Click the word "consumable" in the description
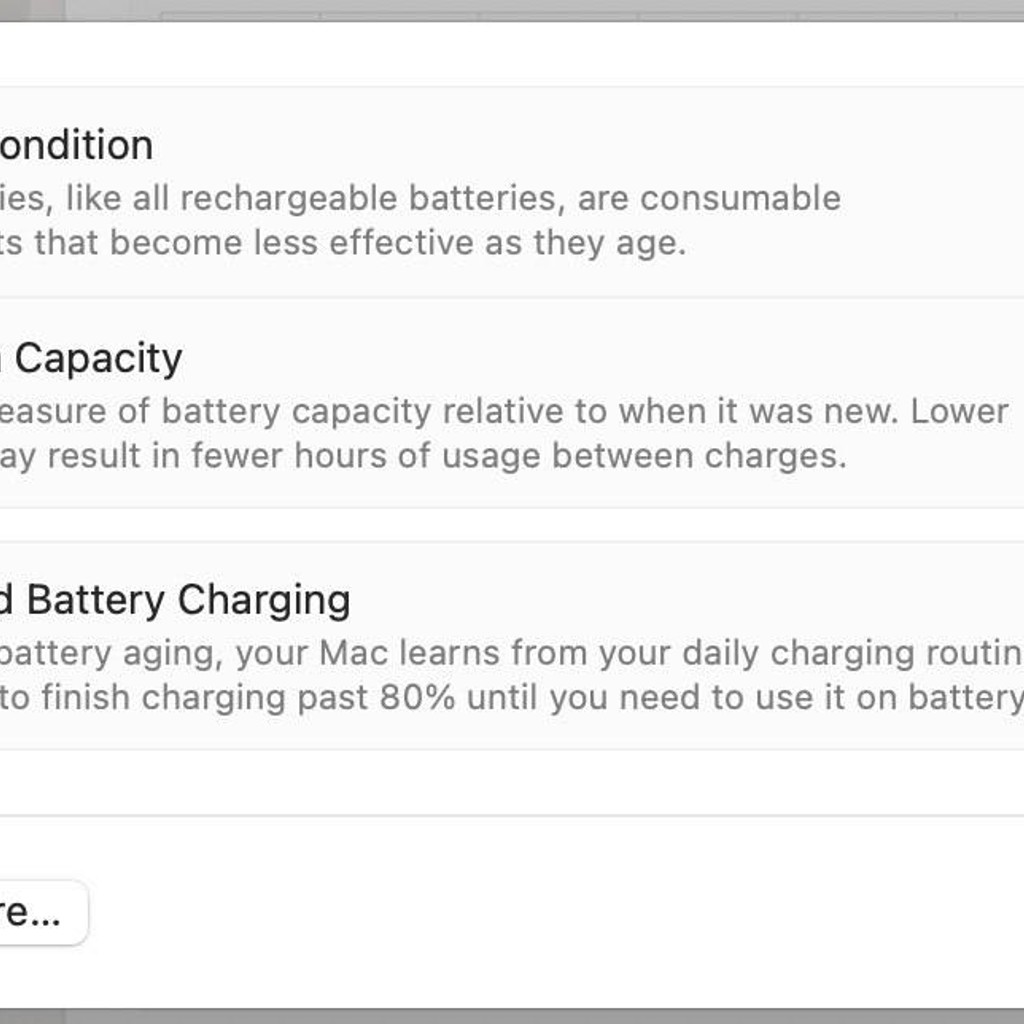This screenshot has height=1024, width=1024. (741, 198)
